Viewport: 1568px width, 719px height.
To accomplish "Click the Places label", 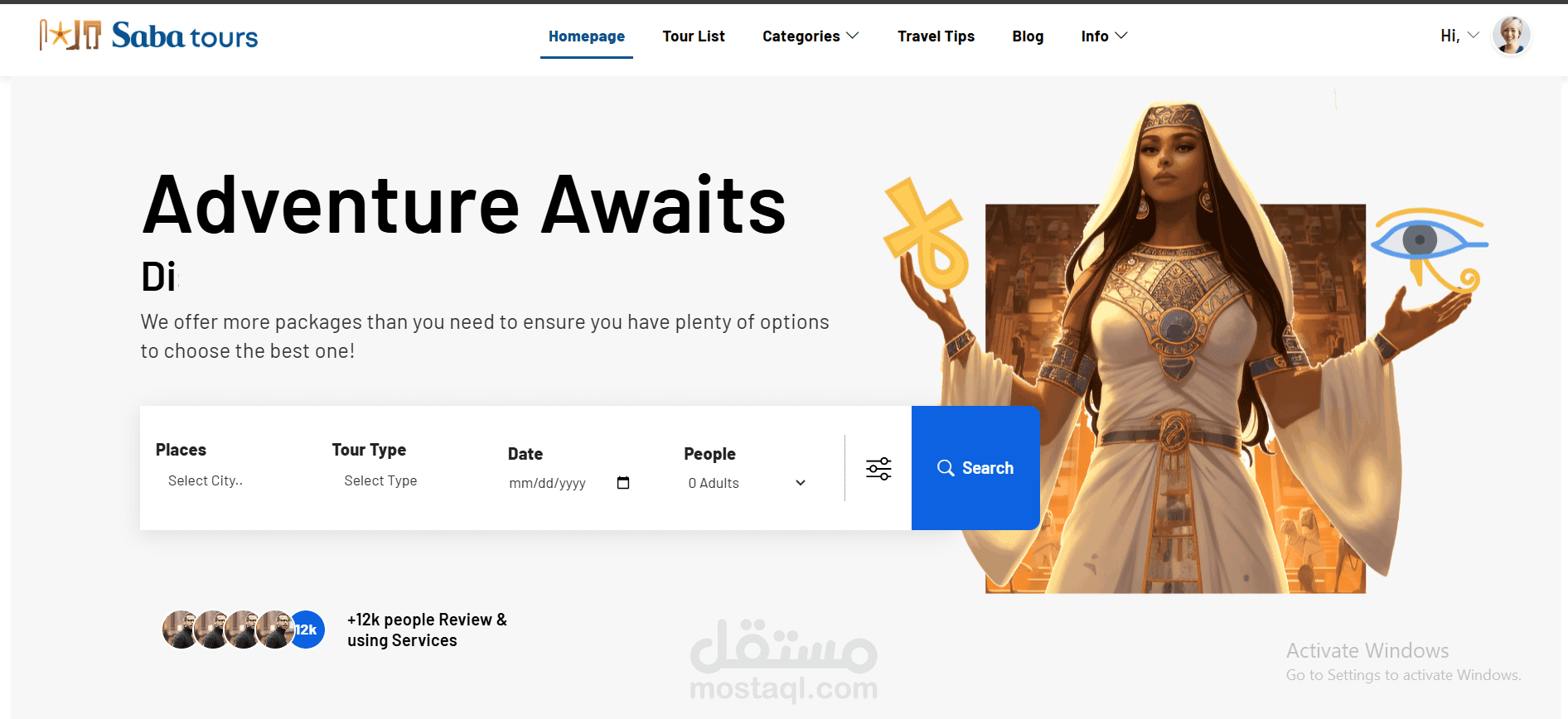I will [181, 450].
